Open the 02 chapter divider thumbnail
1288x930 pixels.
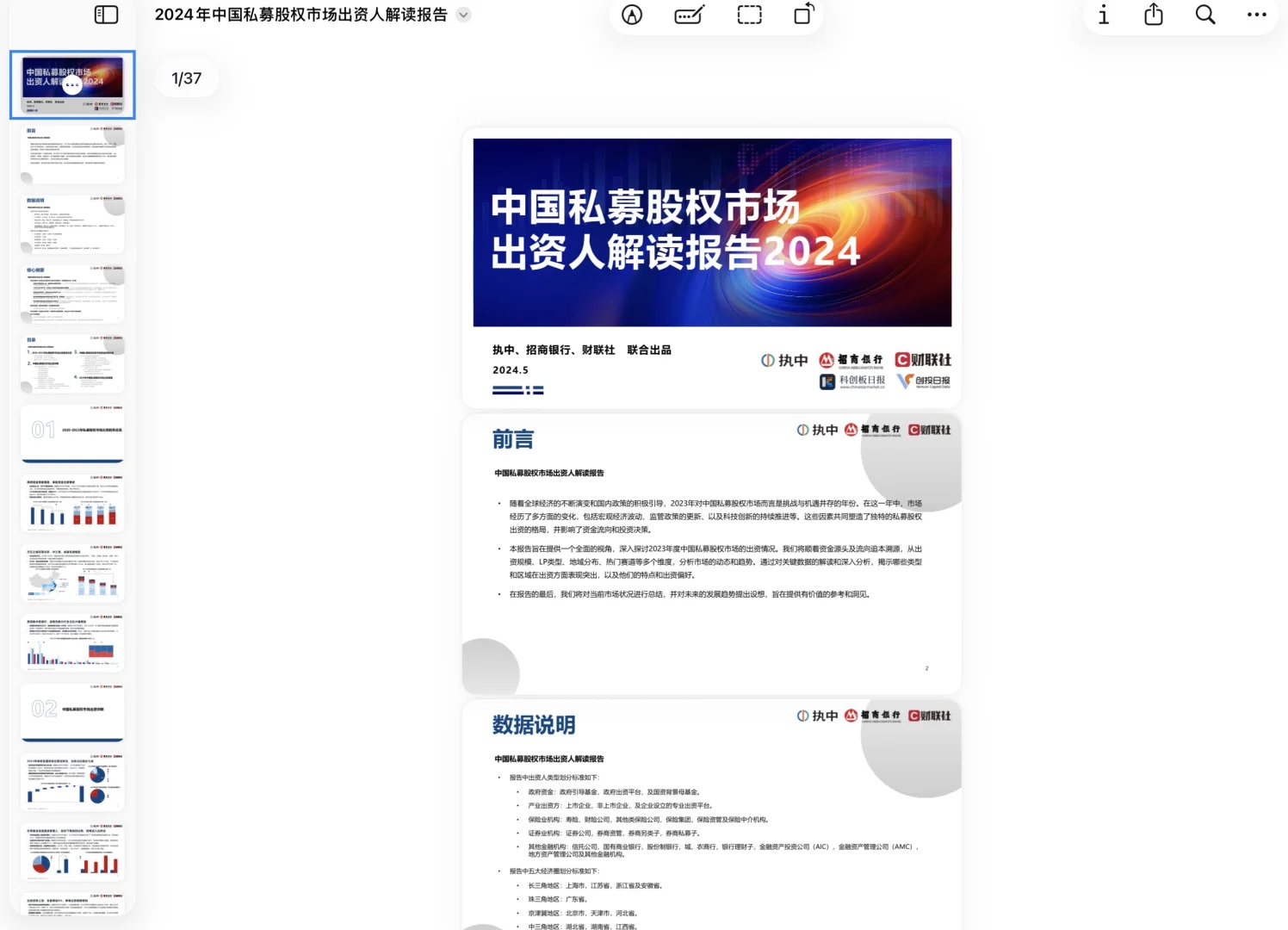pos(72,713)
